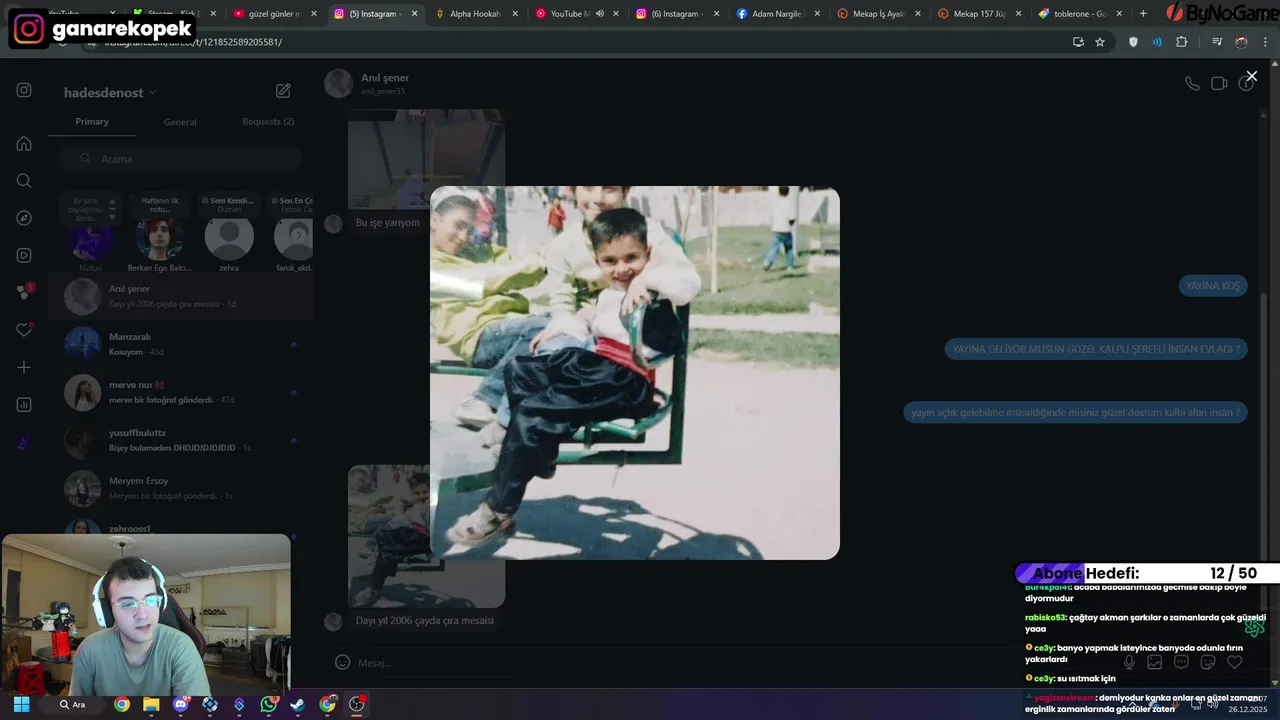Open Notifications heart icon in sidebar
The image size is (1280, 720).
(x=24, y=330)
